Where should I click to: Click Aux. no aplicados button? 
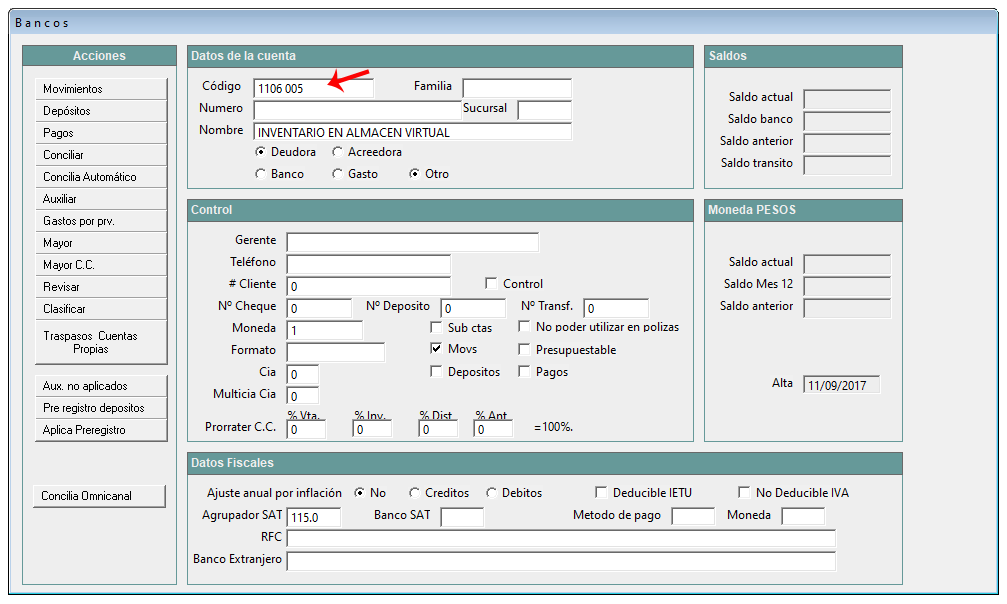[101, 386]
